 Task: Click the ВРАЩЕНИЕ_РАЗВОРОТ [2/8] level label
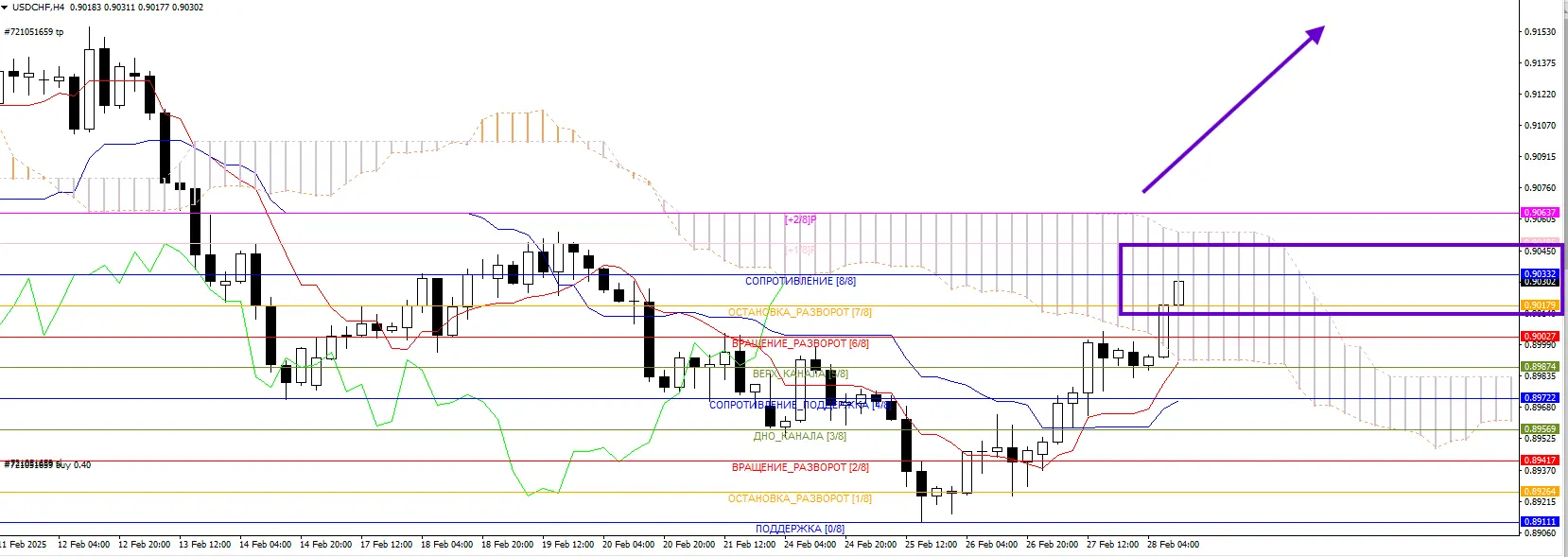click(800, 467)
